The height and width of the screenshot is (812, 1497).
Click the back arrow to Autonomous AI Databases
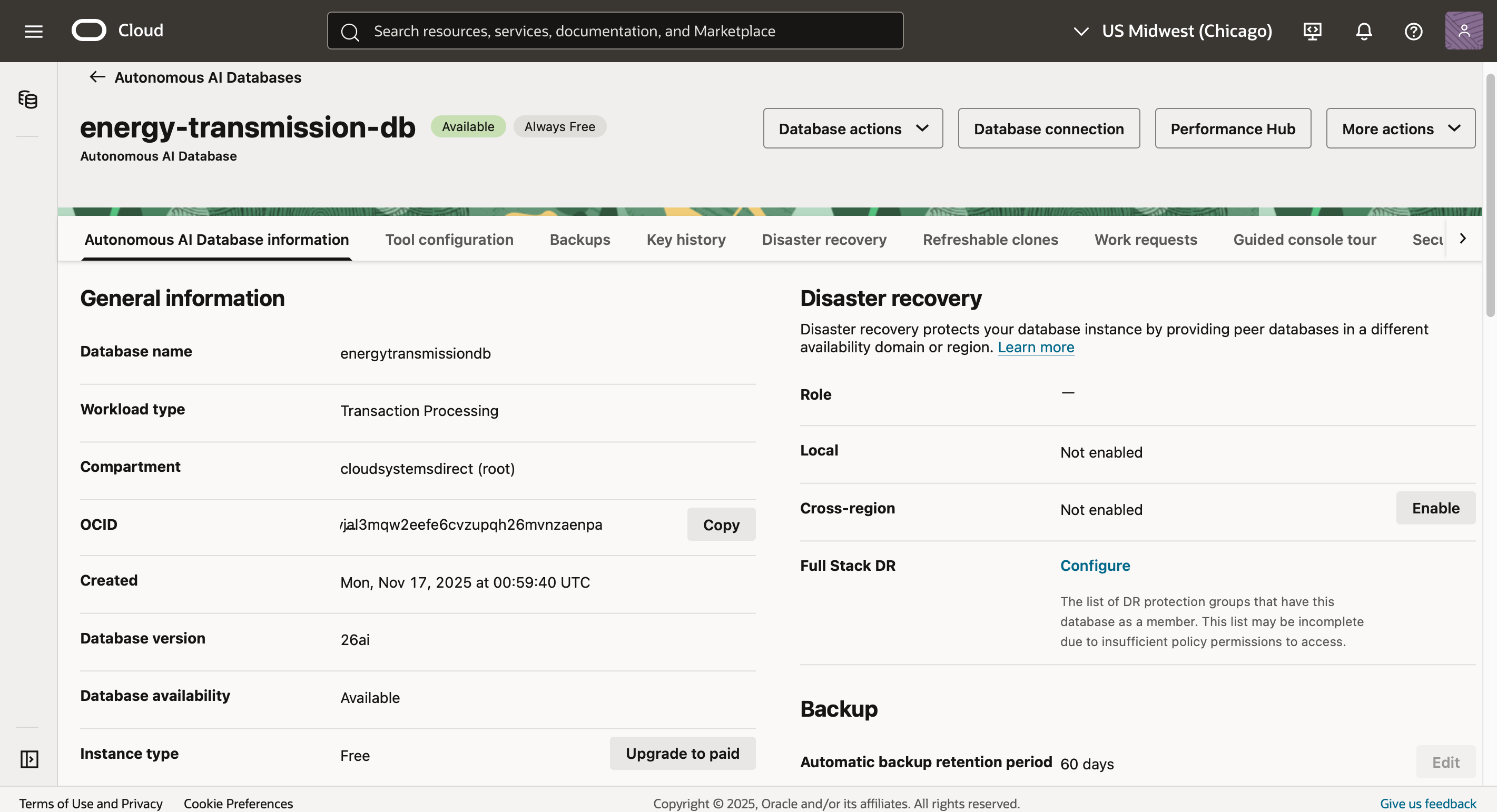(x=96, y=77)
